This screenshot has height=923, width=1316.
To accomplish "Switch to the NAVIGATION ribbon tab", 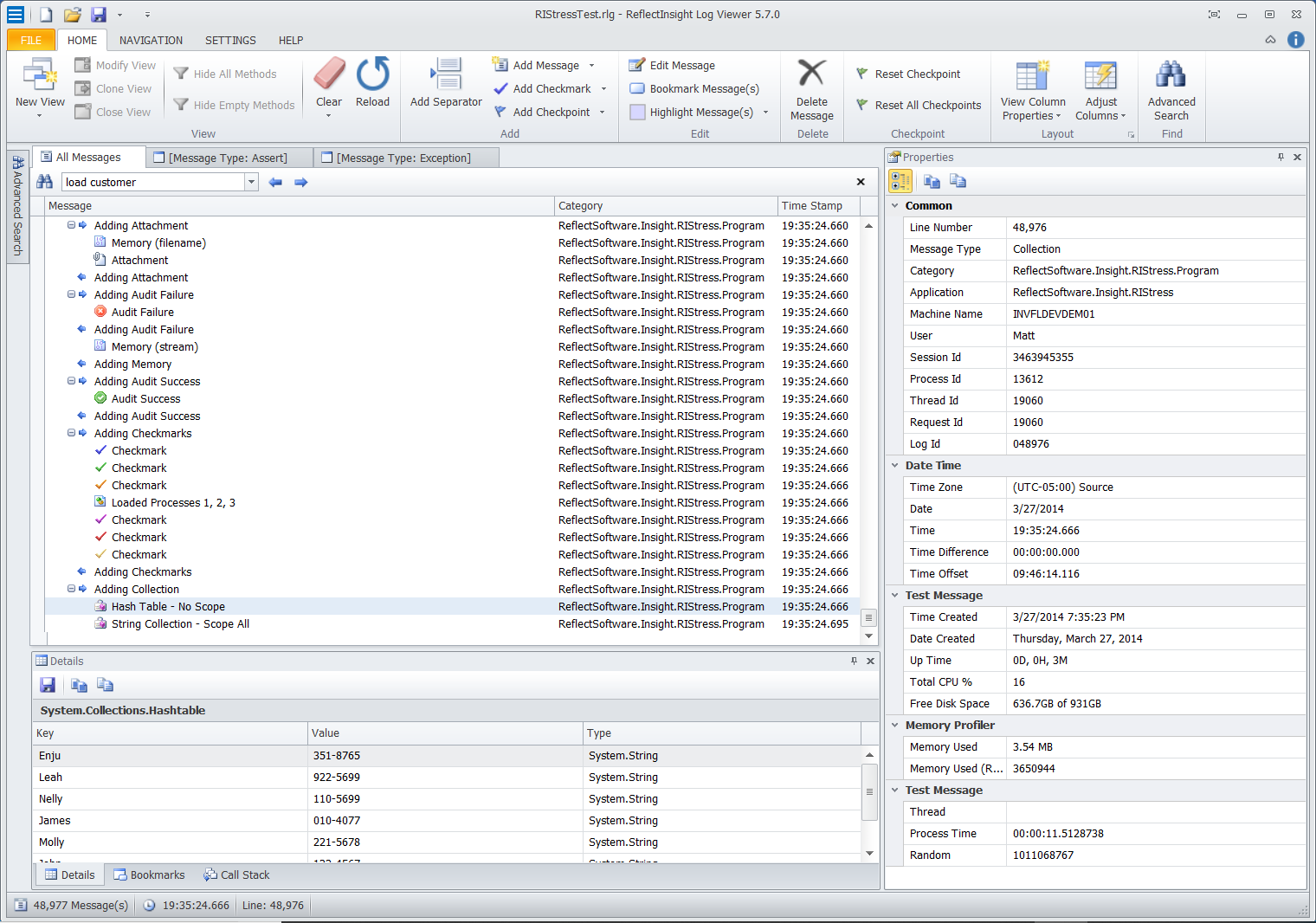I will (x=151, y=40).
